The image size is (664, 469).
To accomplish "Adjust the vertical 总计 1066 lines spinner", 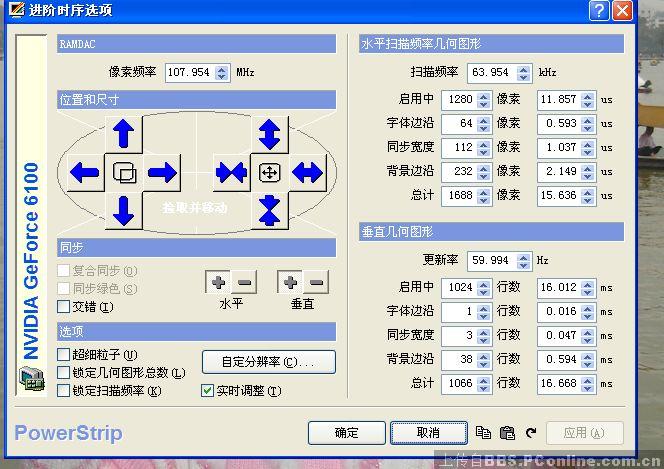I will [483, 384].
